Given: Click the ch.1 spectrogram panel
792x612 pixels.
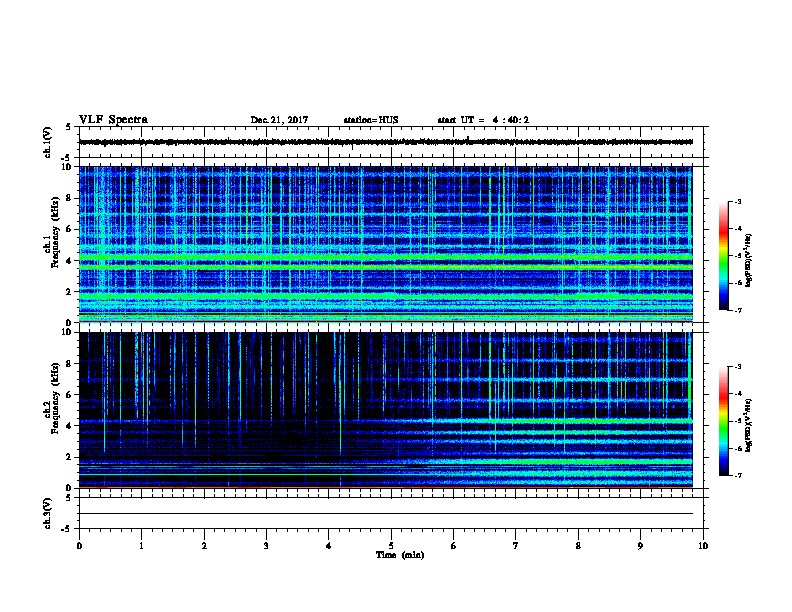Looking at the screenshot, I should click(386, 244).
